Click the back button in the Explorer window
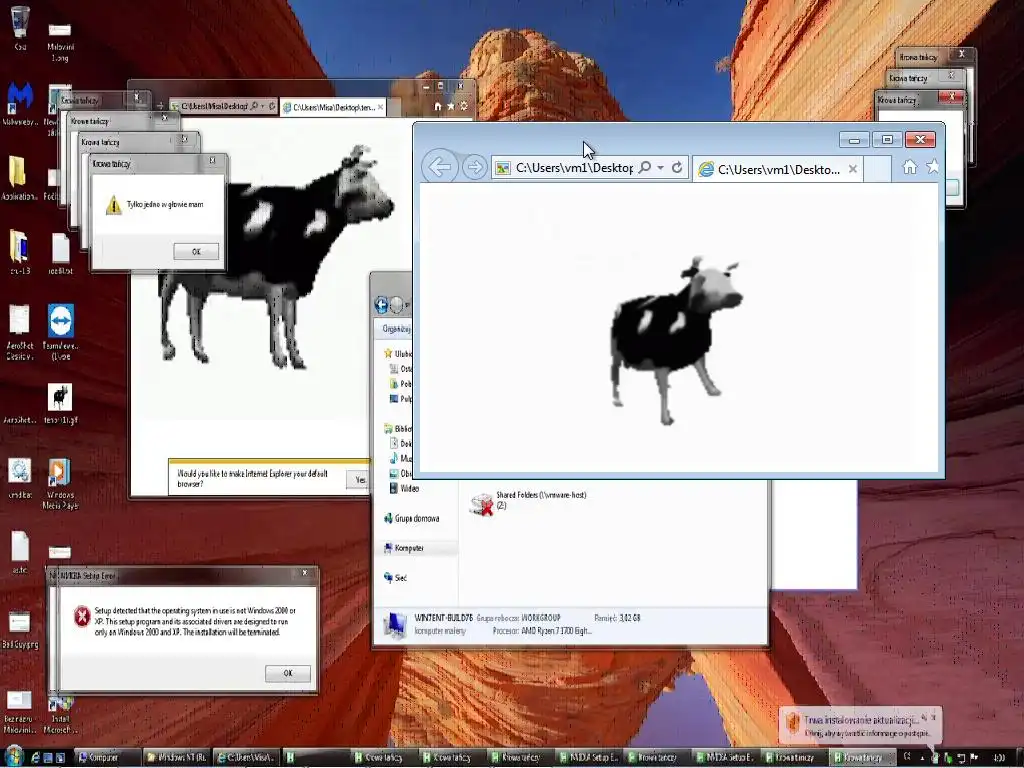Viewport: 1024px width, 768px height. (381, 304)
